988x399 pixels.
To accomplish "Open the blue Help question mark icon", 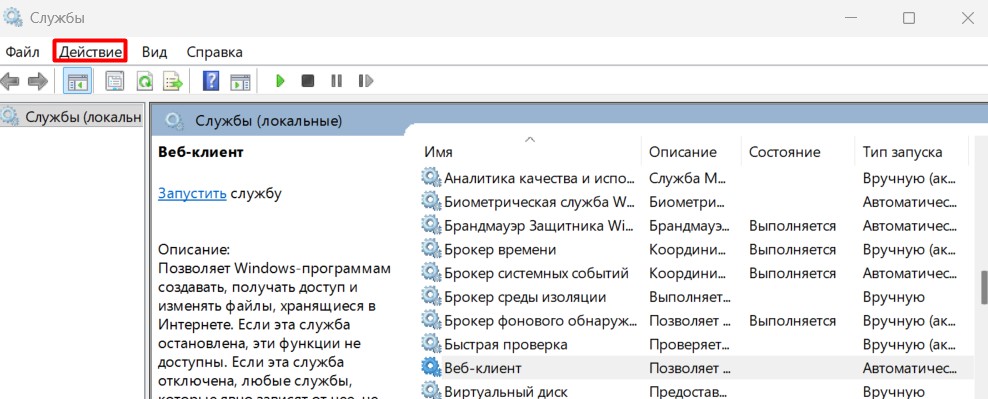I will (211, 81).
